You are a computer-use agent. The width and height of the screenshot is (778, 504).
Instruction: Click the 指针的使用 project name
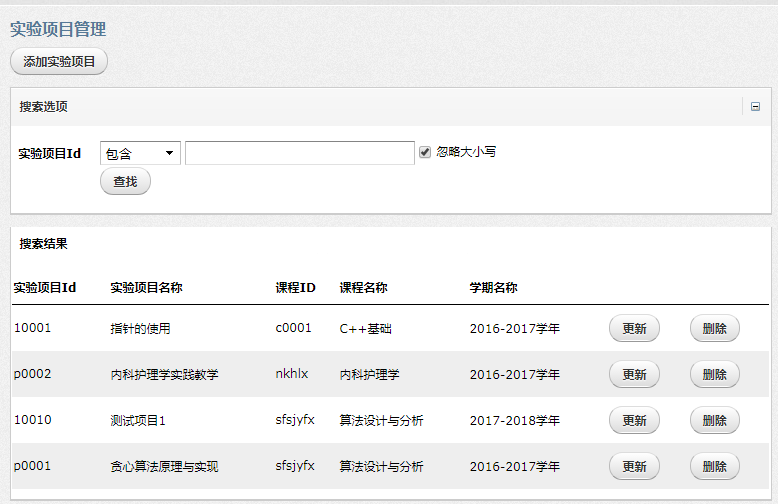[140, 328]
